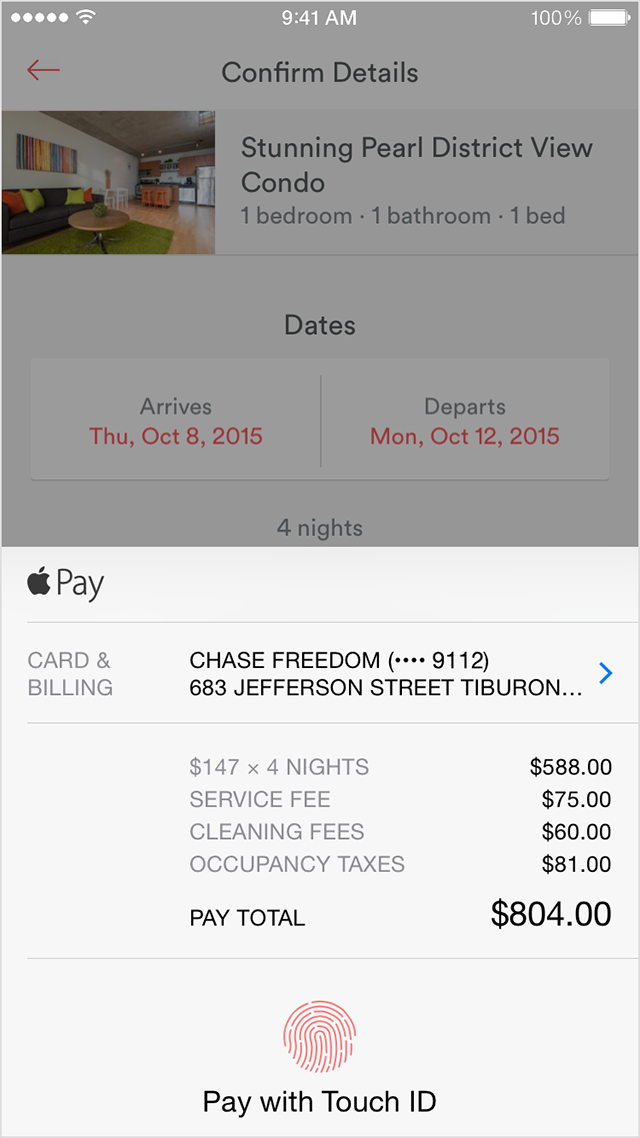Screen dimensions: 640x1138
Task: Tap the Occupancy Taxes line item
Action: [x=297, y=864]
